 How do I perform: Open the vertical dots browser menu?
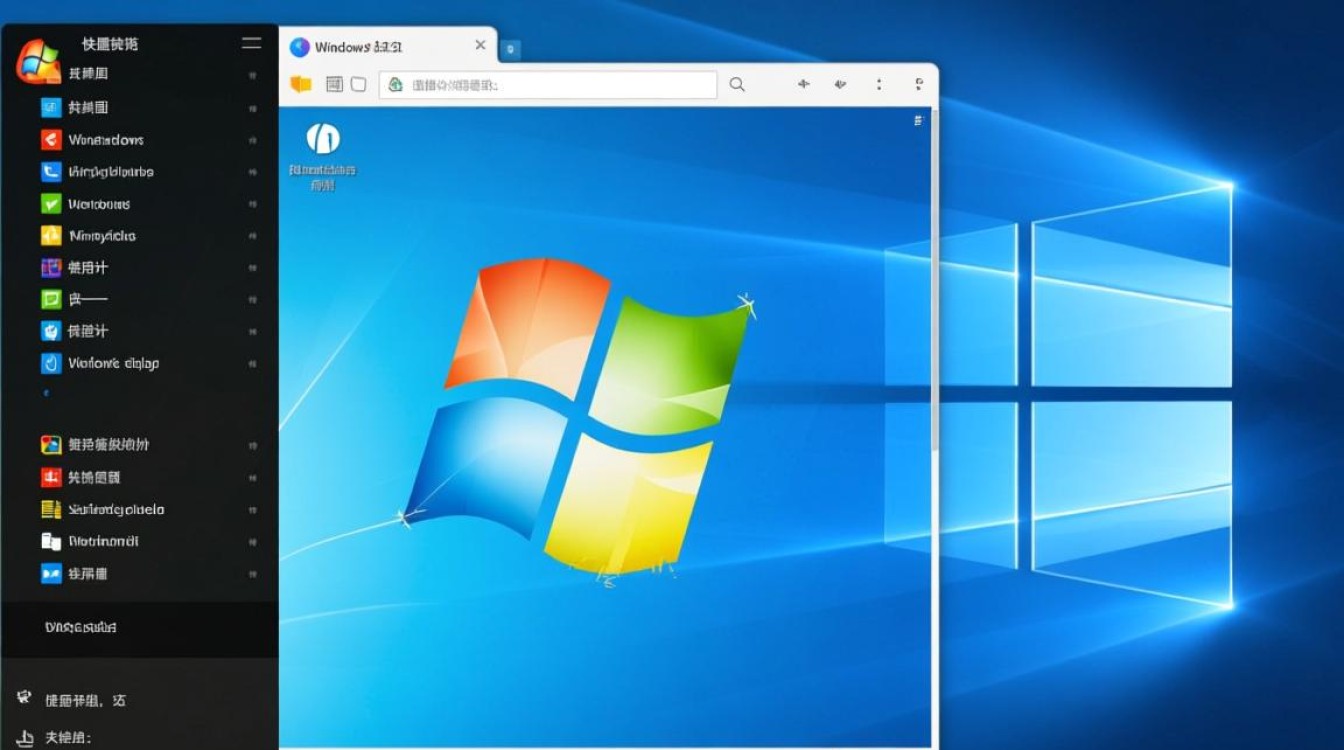tap(879, 85)
